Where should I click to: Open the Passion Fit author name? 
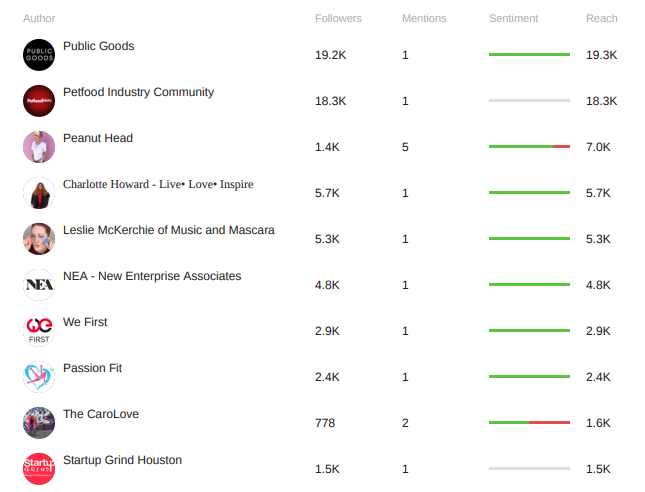pyautogui.click(x=93, y=368)
